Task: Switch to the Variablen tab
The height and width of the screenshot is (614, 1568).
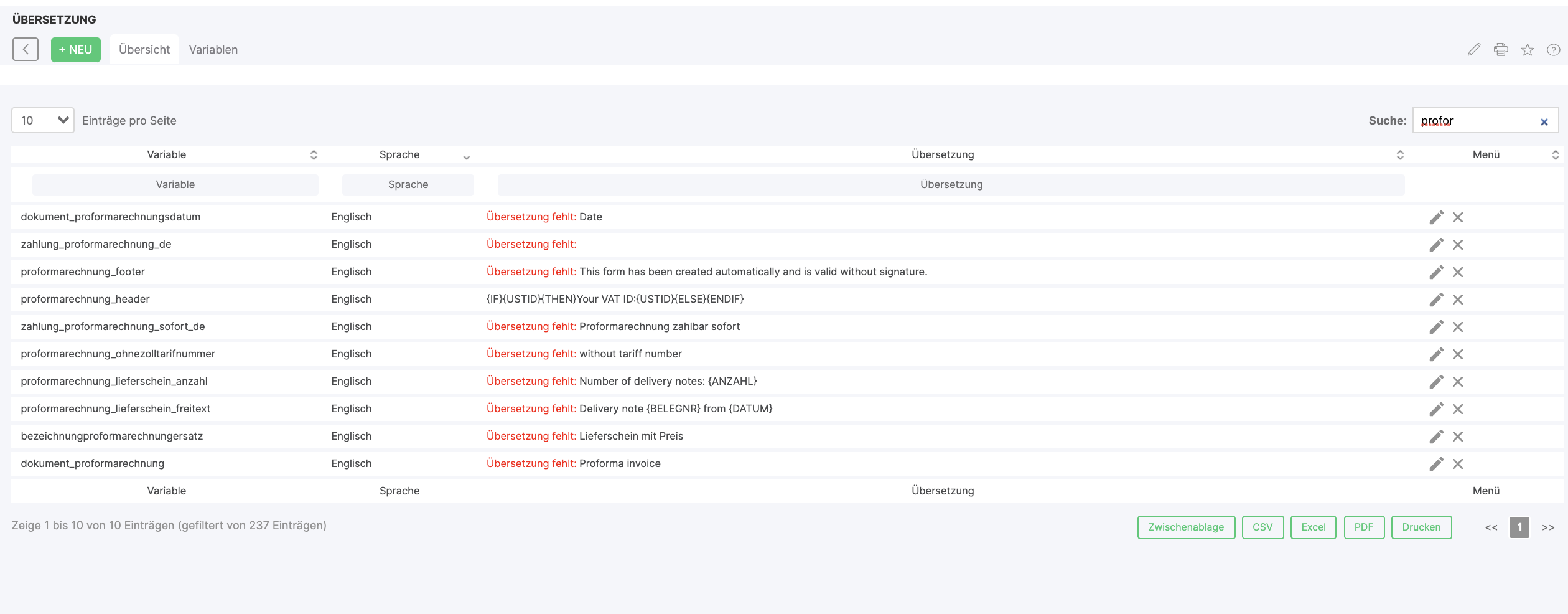Action: 213,50
